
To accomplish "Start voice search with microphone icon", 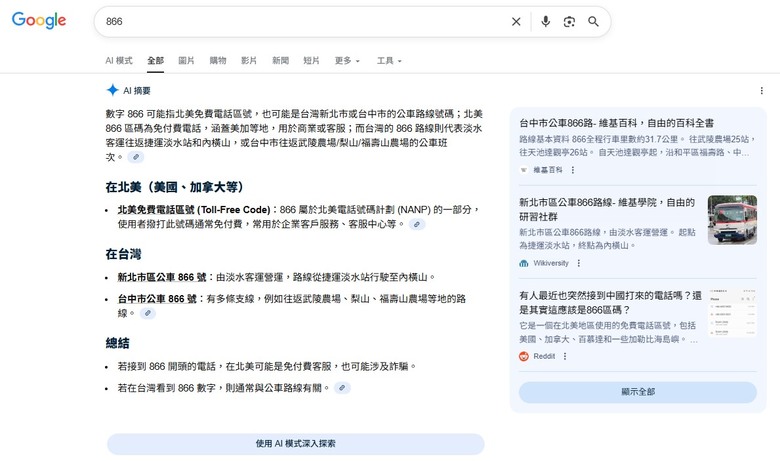I will (x=546, y=21).
